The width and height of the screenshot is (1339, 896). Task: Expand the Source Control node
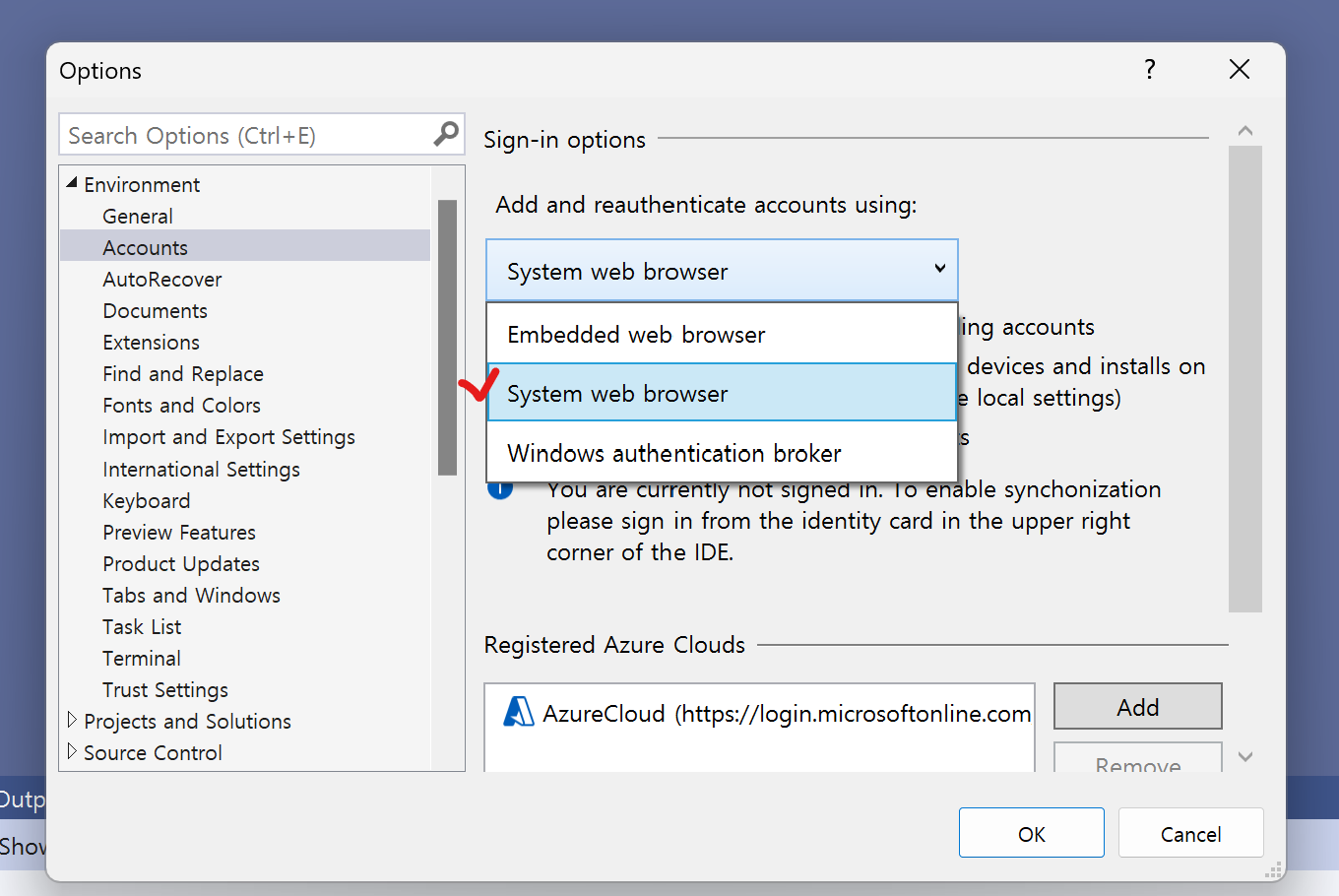coord(72,751)
